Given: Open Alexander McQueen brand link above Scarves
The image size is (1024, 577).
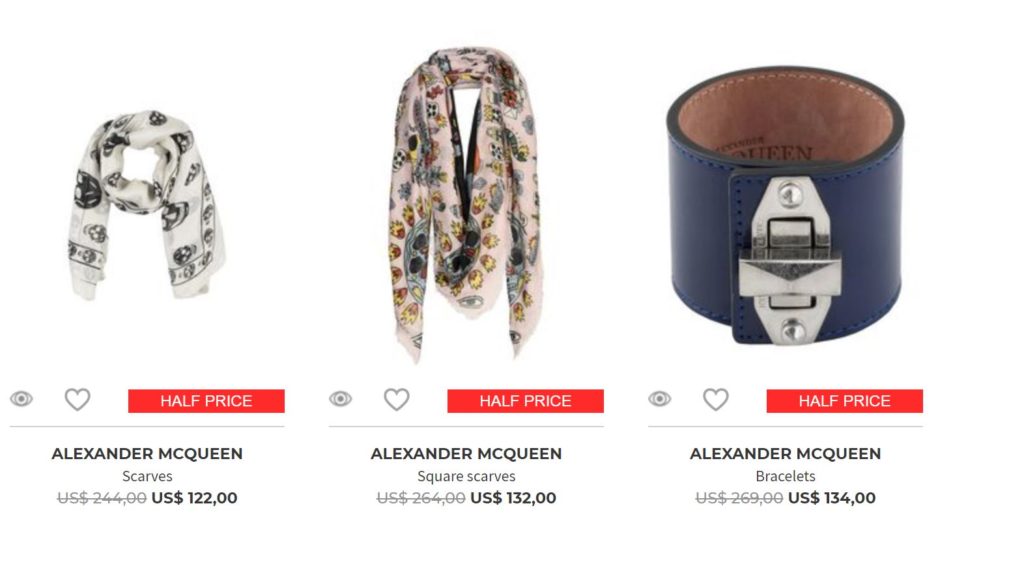Looking at the screenshot, I should pyautogui.click(x=147, y=454).
